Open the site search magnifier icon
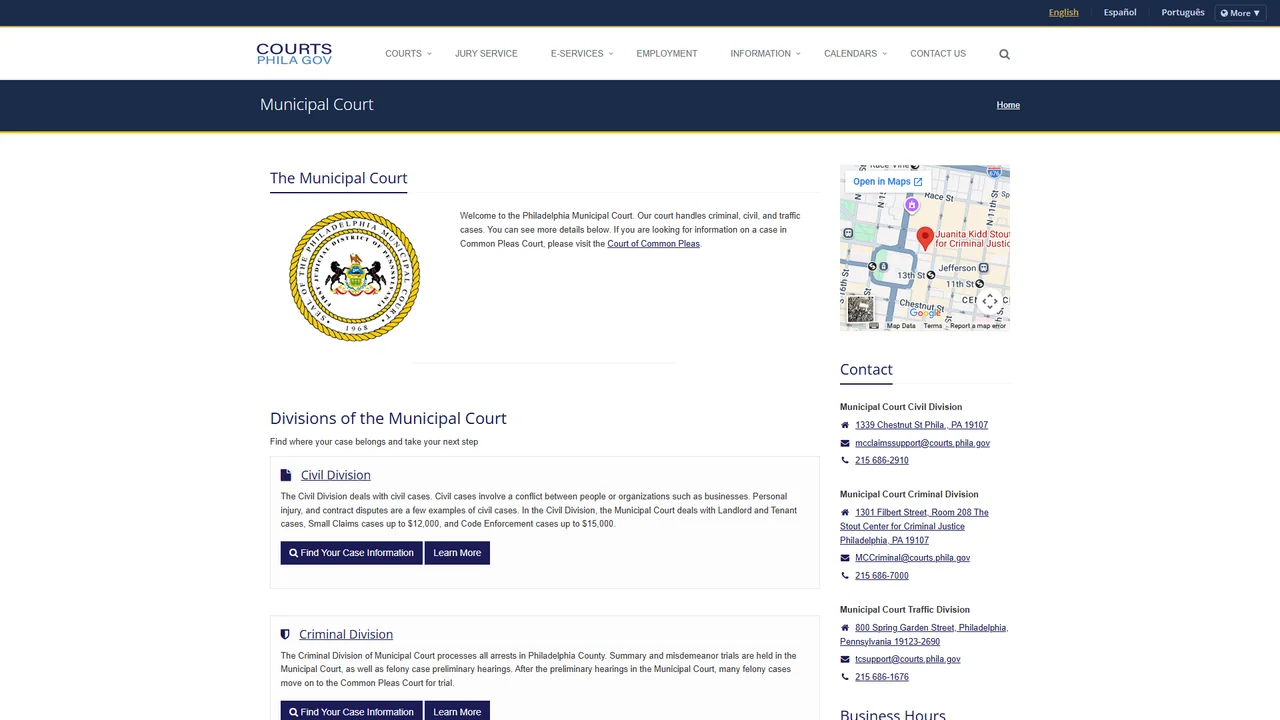 coord(1004,54)
